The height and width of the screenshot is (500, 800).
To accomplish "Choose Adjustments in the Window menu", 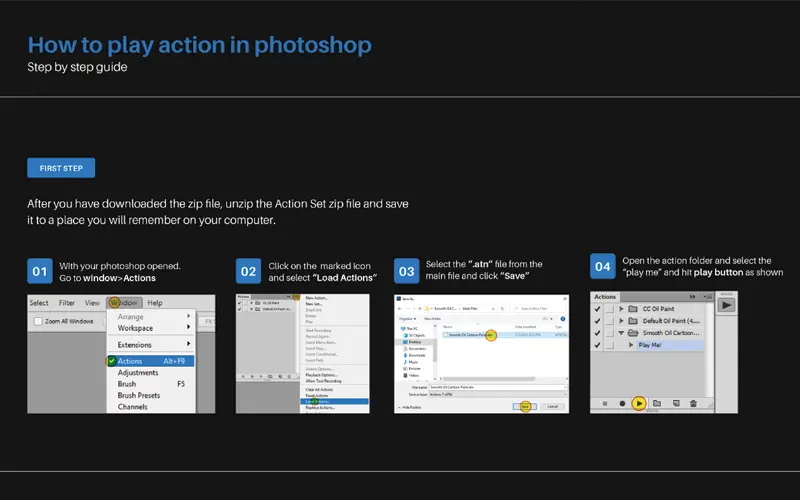I will pyautogui.click(x=138, y=372).
